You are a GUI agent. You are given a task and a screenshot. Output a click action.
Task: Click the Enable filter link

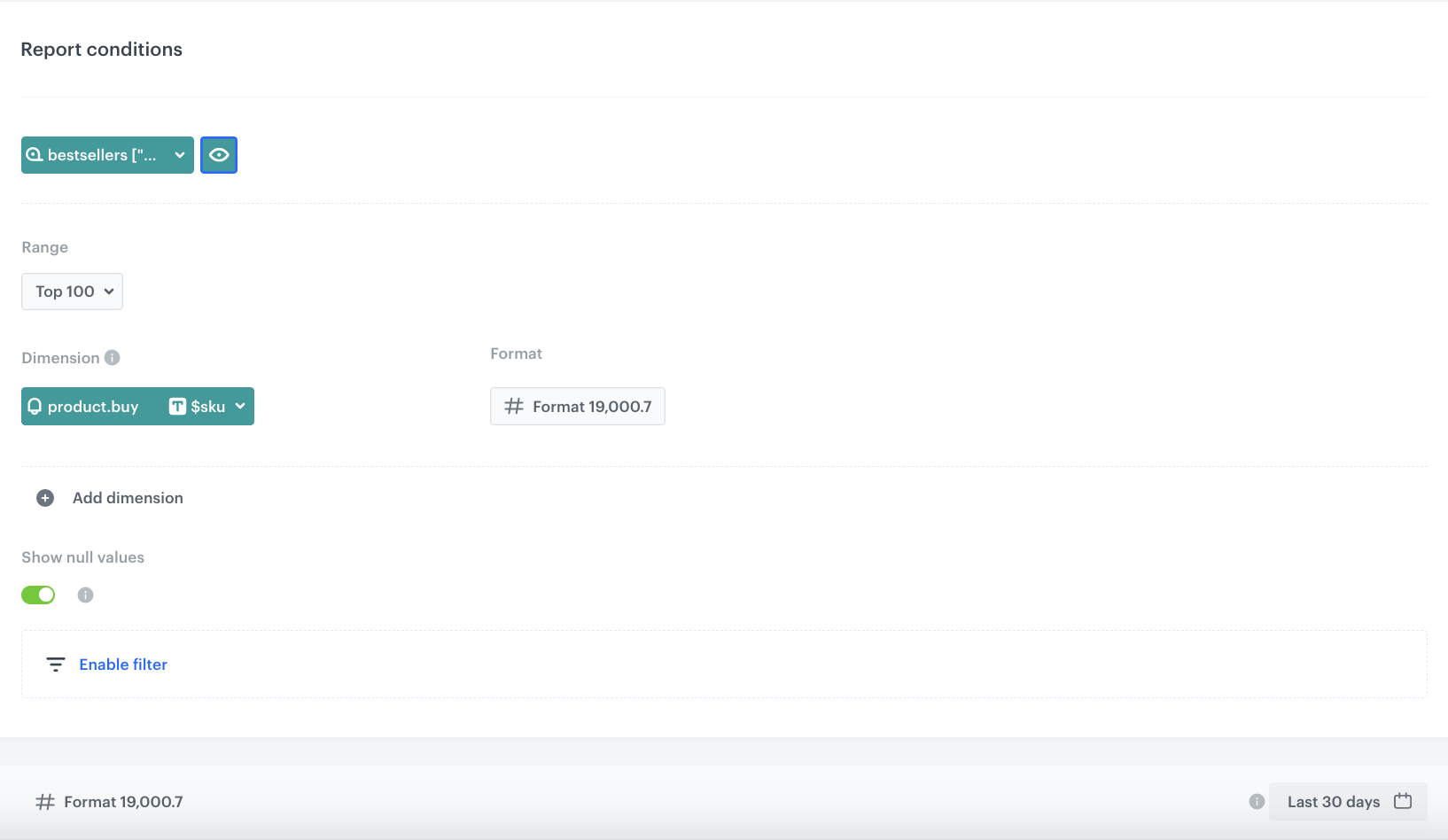pos(122,664)
